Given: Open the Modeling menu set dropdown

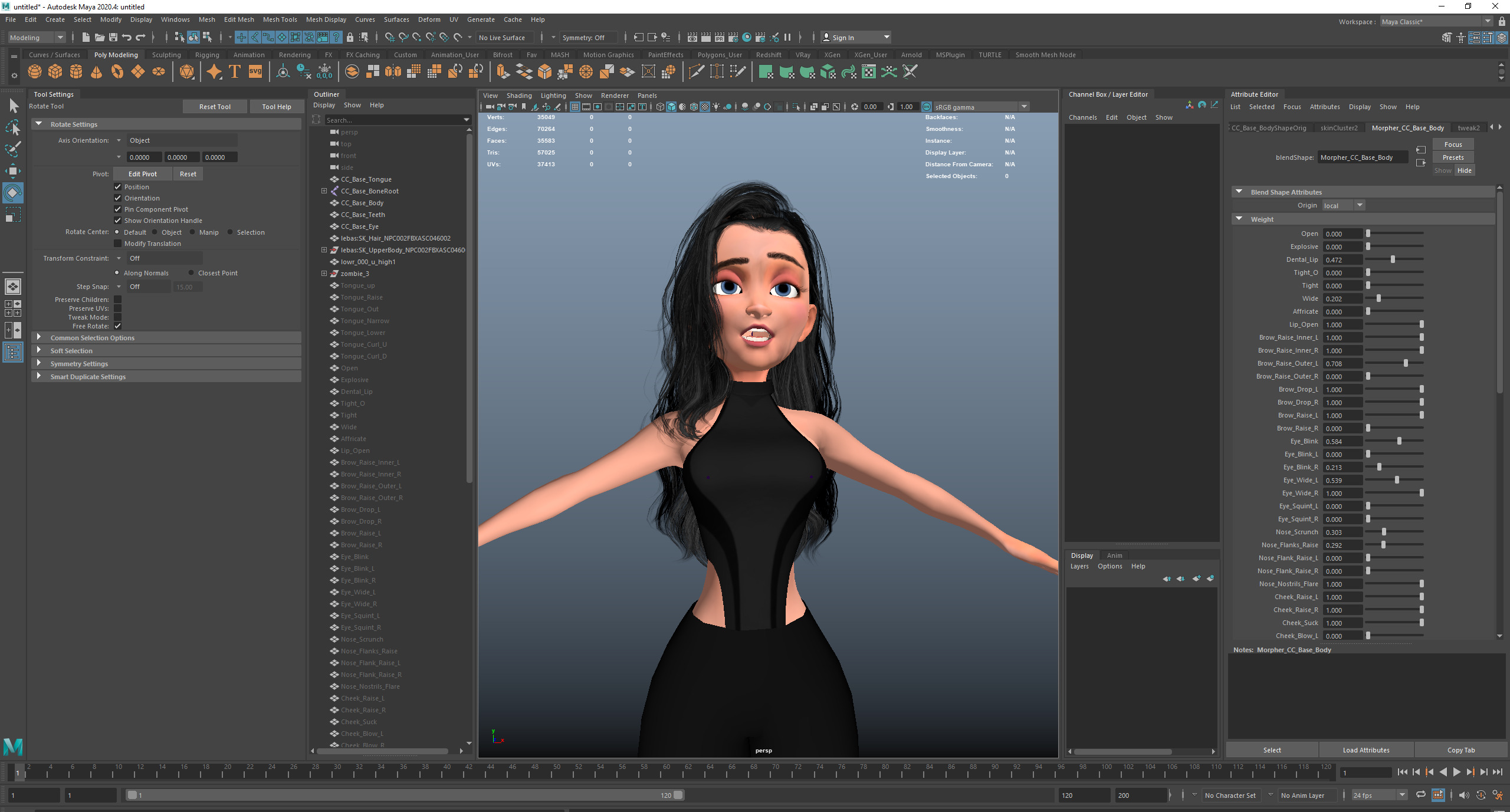Looking at the screenshot, I should click(60, 37).
